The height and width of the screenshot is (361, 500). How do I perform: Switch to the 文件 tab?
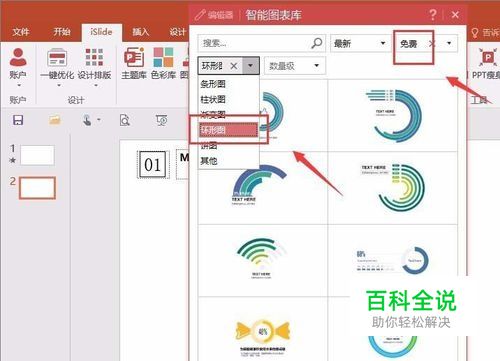tap(21, 32)
